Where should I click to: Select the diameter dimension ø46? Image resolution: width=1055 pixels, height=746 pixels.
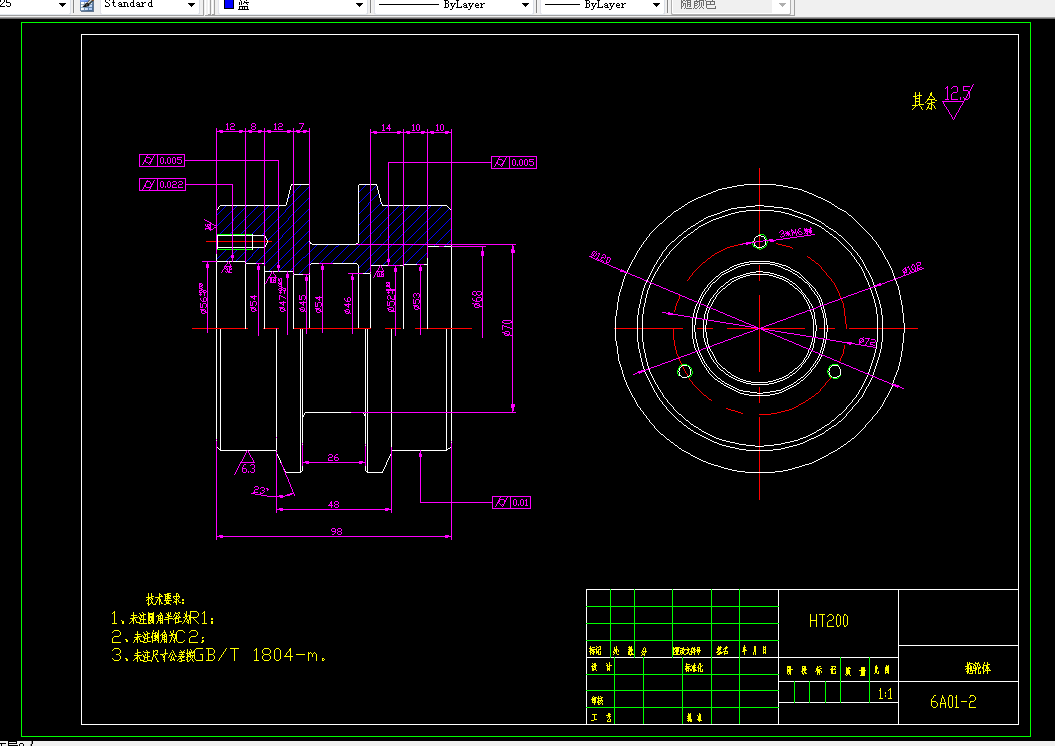tap(348, 305)
